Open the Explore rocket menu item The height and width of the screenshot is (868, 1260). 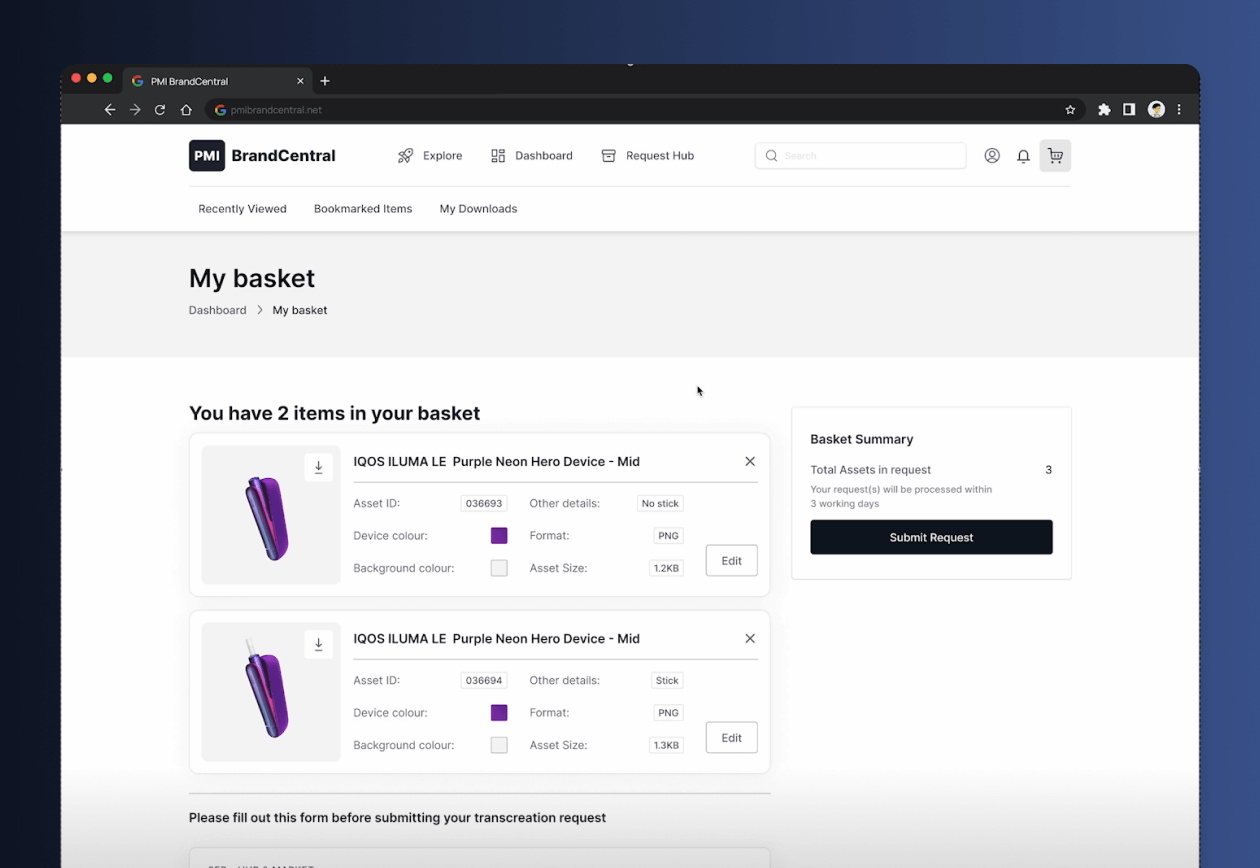[430, 156]
